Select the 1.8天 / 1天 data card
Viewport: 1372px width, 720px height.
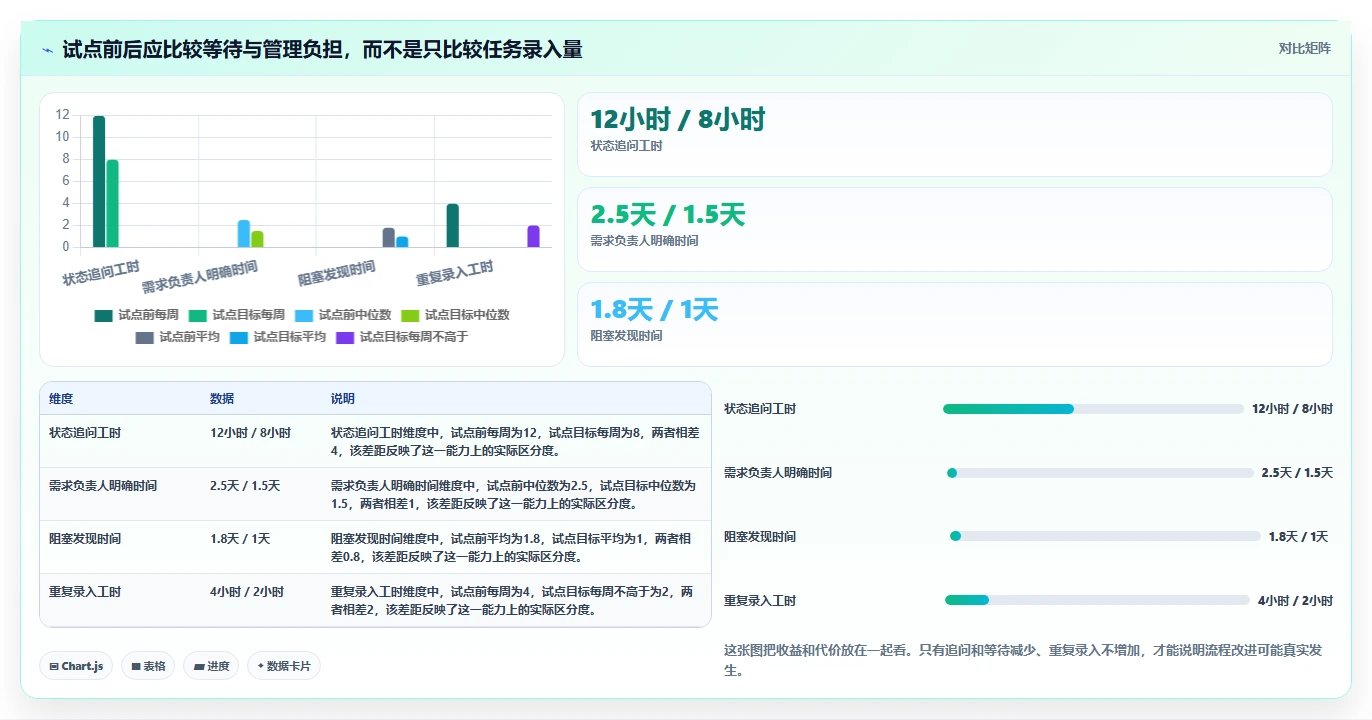(955, 325)
